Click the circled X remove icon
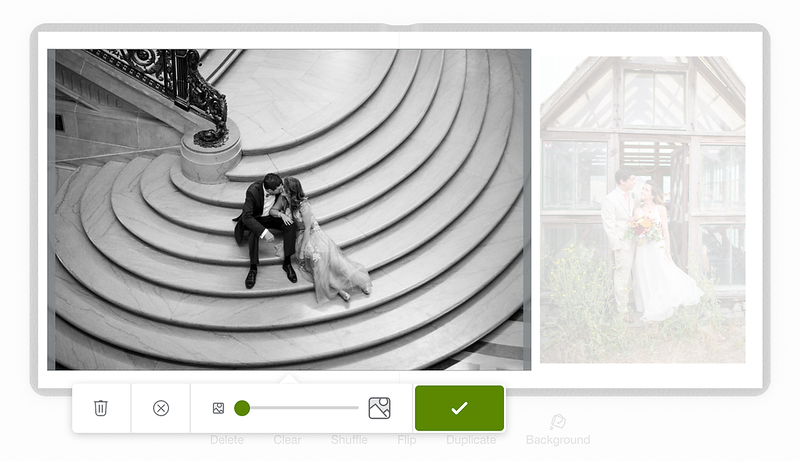This screenshot has width=800, height=461. point(161,408)
